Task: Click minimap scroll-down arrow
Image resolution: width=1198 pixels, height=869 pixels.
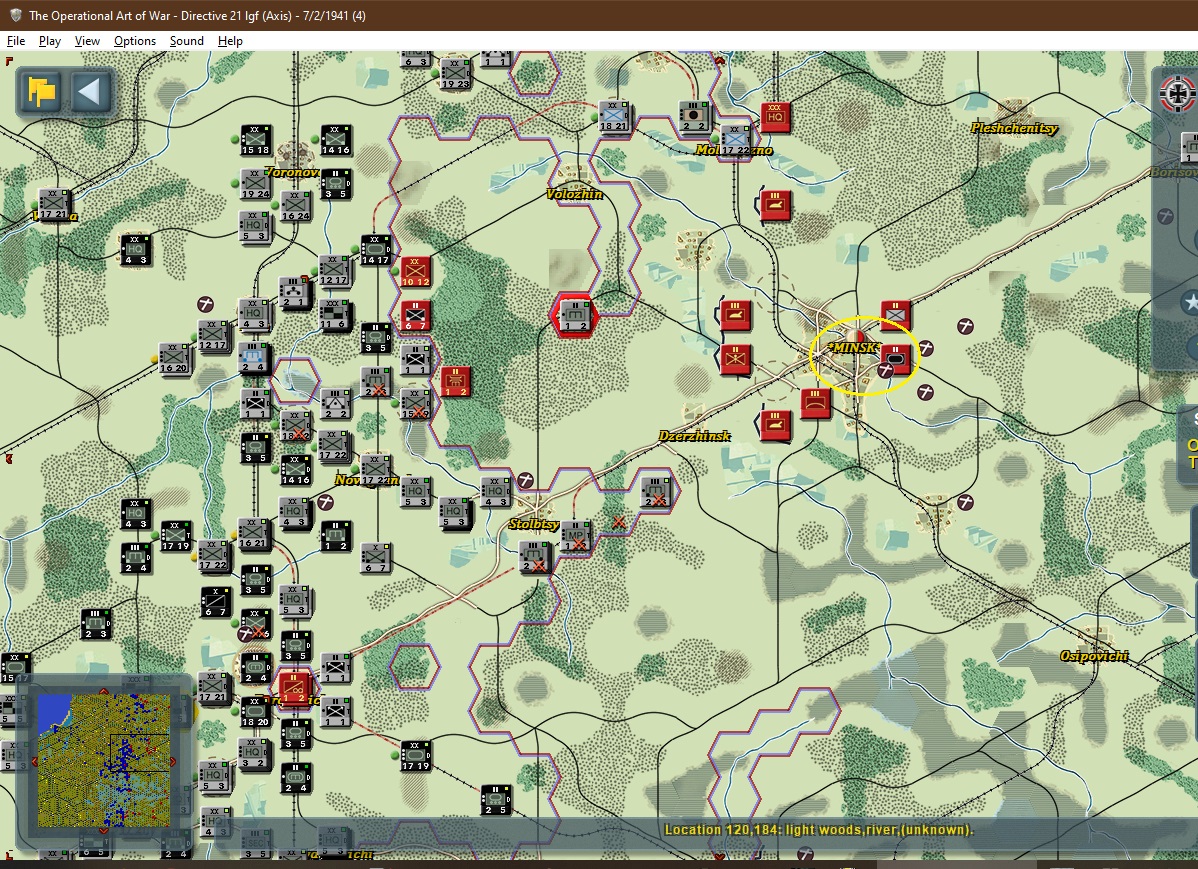Action: (x=104, y=831)
